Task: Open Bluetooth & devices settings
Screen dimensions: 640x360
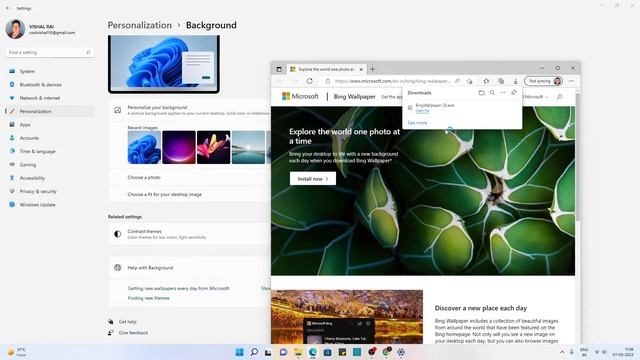Action: click(x=40, y=85)
